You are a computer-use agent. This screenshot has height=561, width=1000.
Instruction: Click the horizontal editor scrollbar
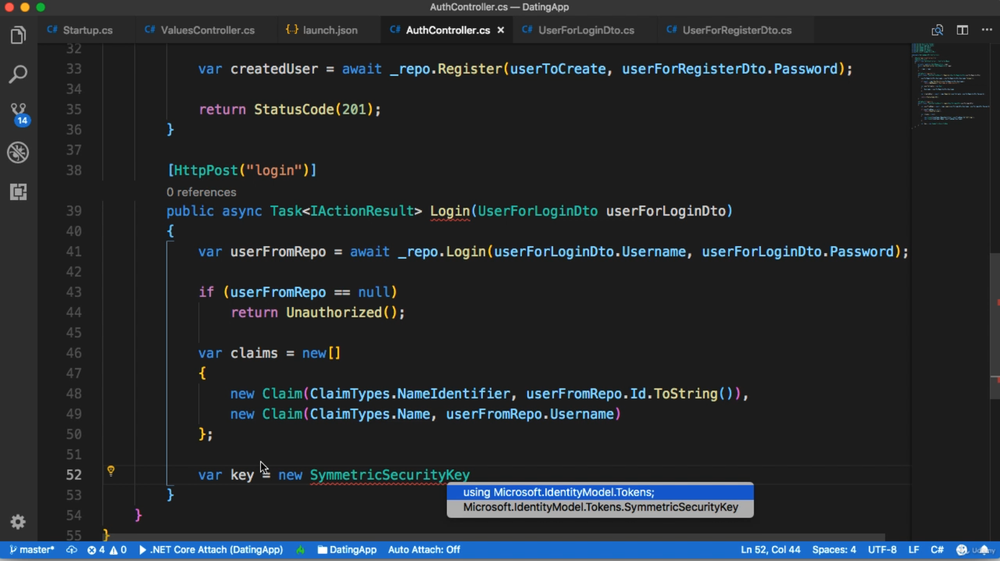click(x=494, y=537)
